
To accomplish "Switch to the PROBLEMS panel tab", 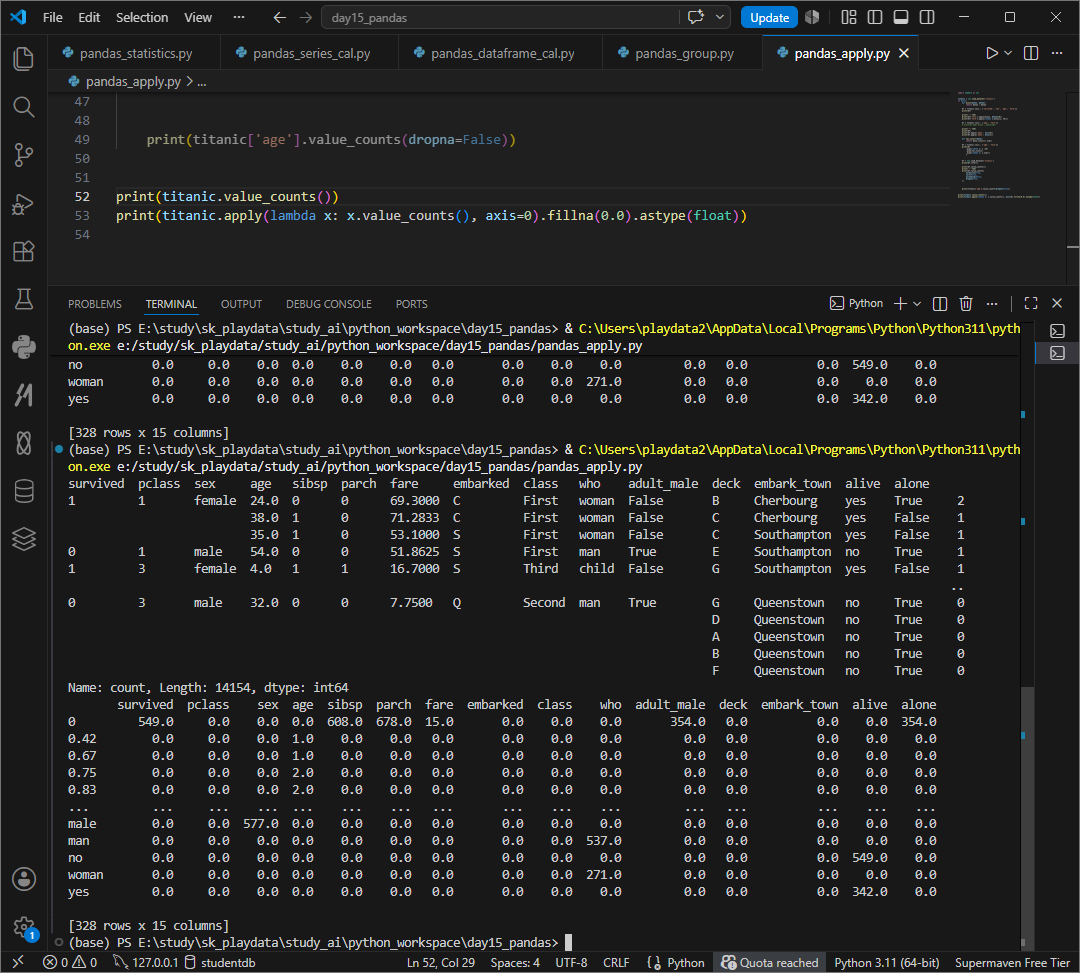I will tap(94, 304).
